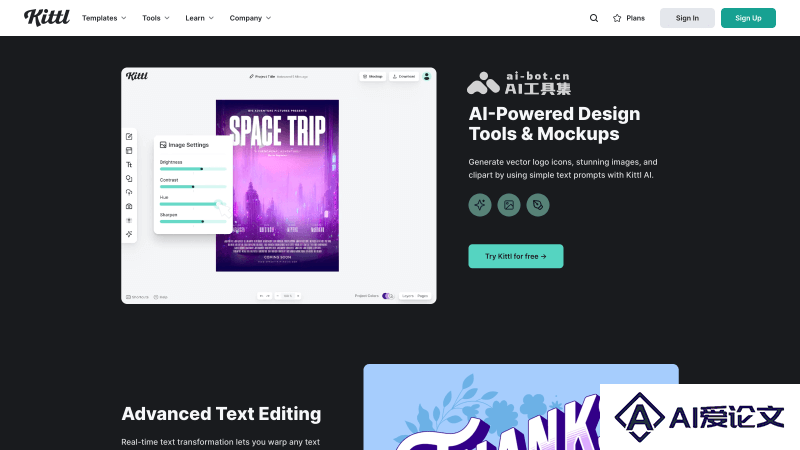Screen dimensions: 800x450
Task: Switch to the Pages tab in editor preview
Action: [423, 296]
